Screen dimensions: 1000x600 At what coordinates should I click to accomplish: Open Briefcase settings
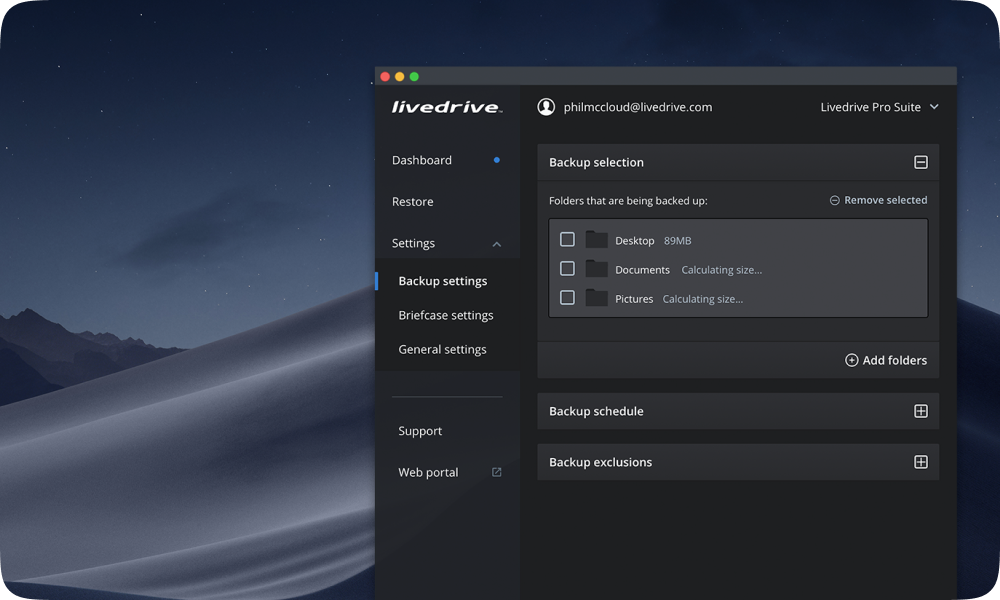[x=446, y=316]
